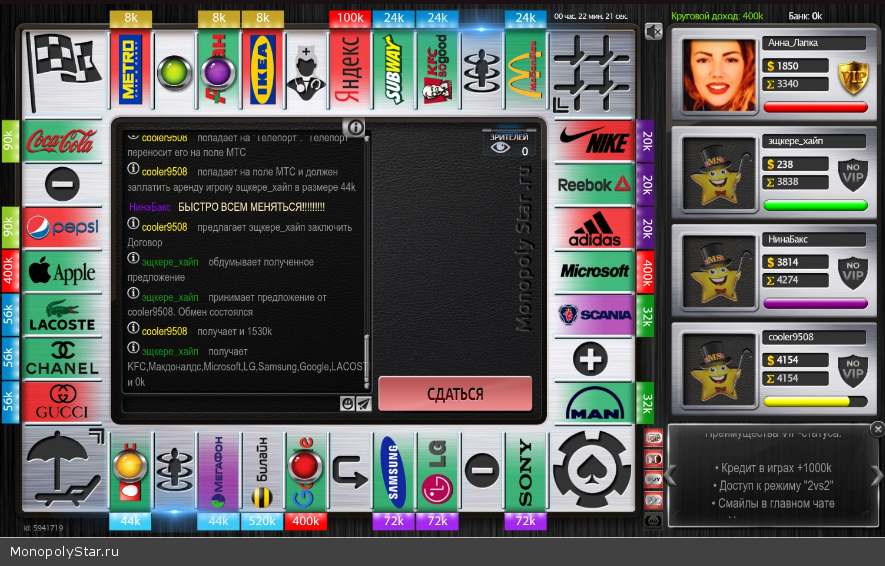
Task: Click the doctor nurse cell on top row
Action: (x=306, y=69)
